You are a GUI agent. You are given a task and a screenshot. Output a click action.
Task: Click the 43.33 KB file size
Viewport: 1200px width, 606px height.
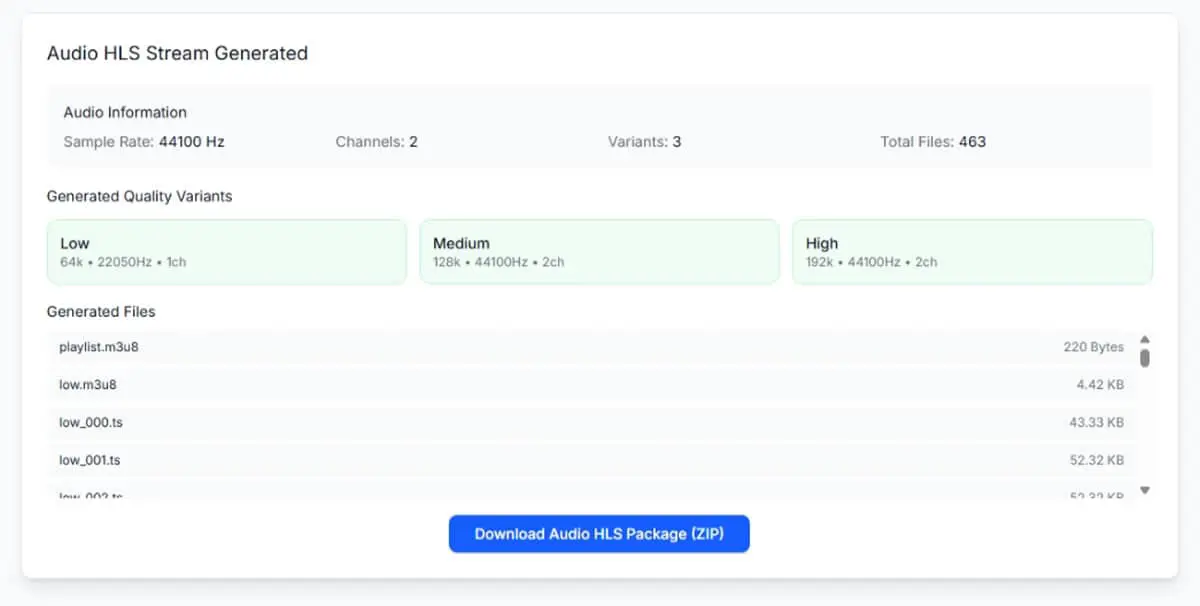(1097, 423)
